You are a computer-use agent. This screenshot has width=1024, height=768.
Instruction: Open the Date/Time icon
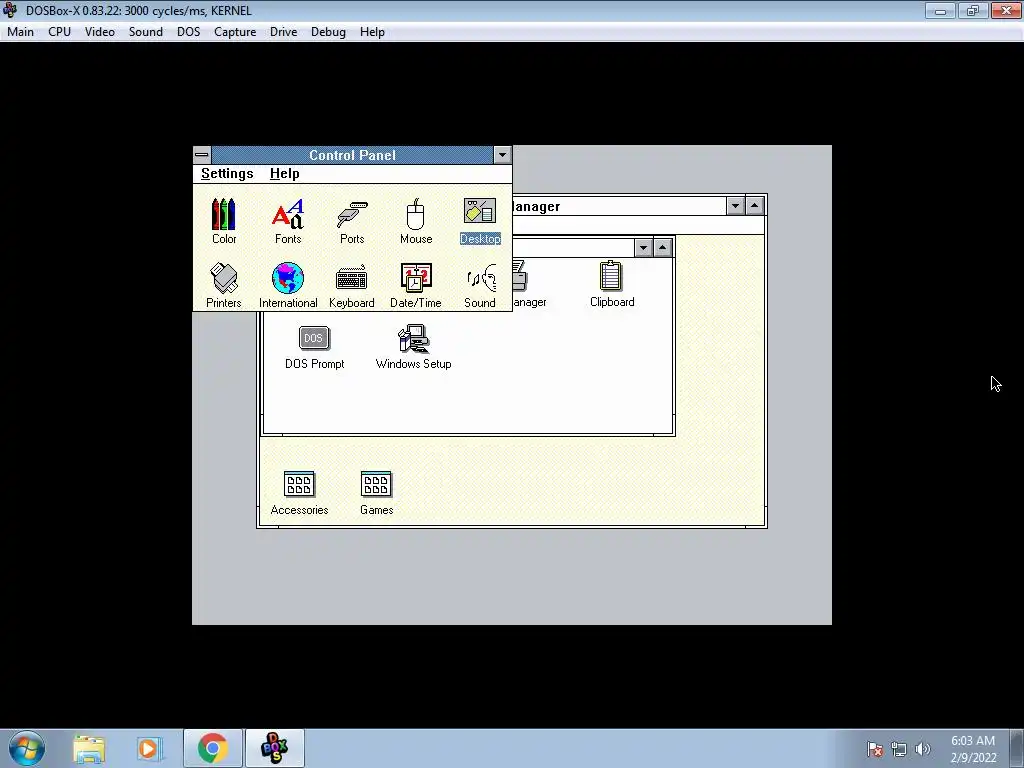(415, 285)
